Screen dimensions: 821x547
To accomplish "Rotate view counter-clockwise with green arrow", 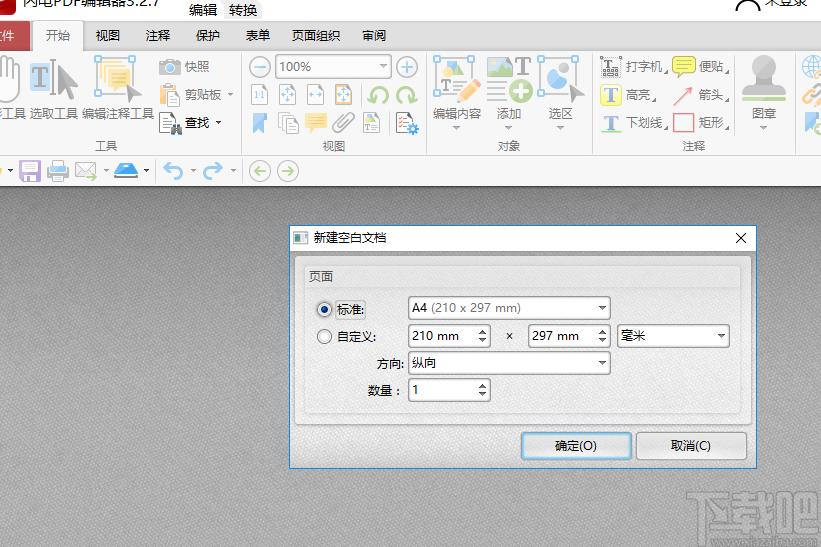I will [378, 95].
